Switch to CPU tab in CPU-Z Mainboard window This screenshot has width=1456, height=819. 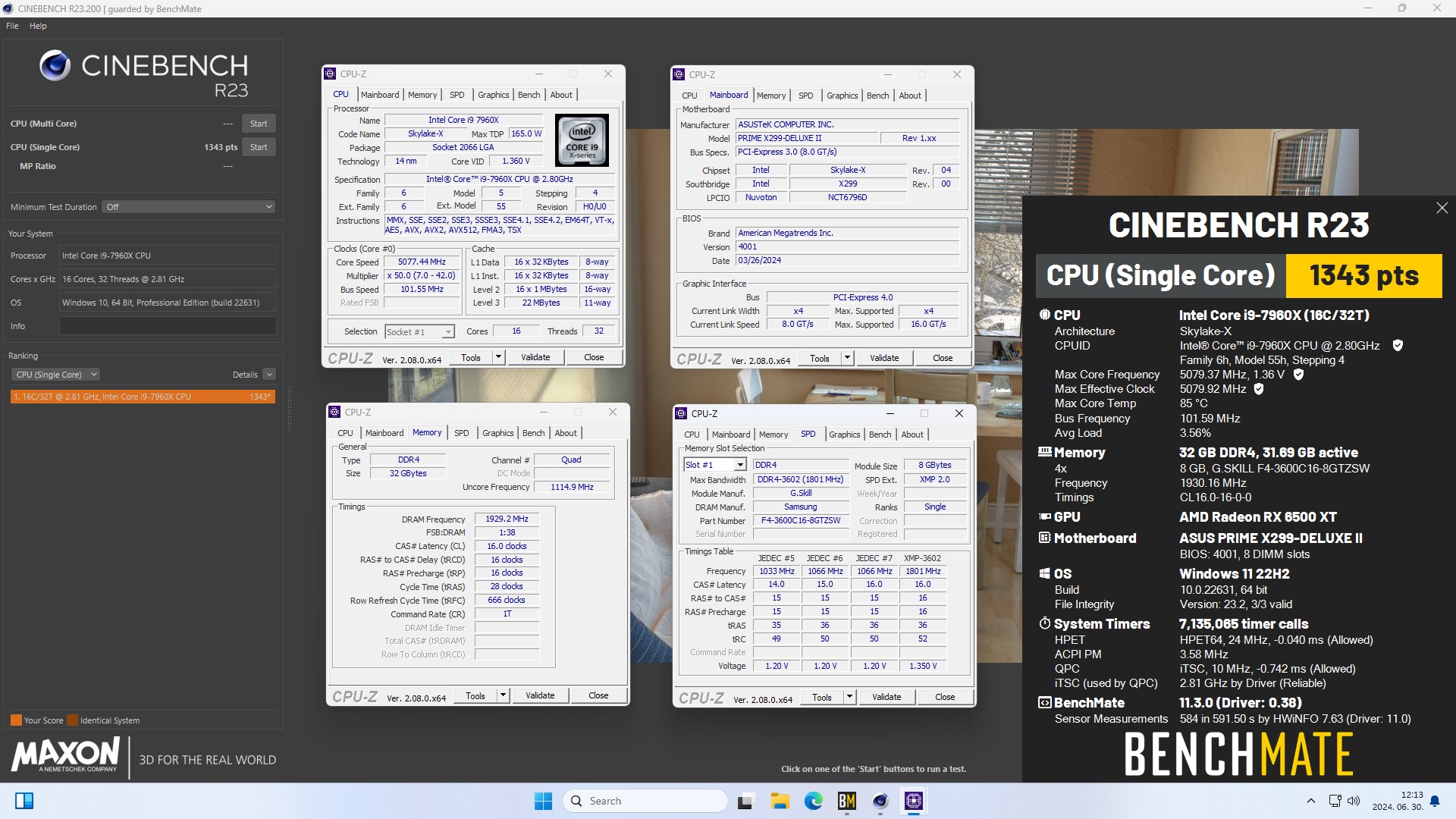689,96
